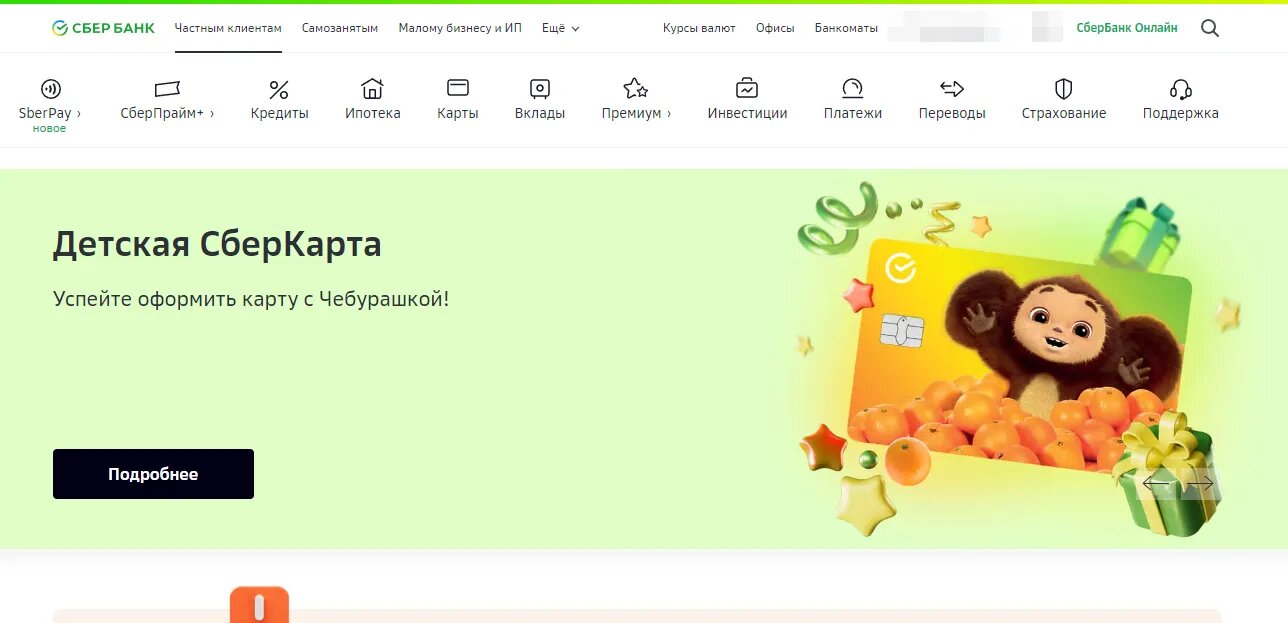Open Банкоматы link
Screen dimensions: 1288x623
point(846,28)
